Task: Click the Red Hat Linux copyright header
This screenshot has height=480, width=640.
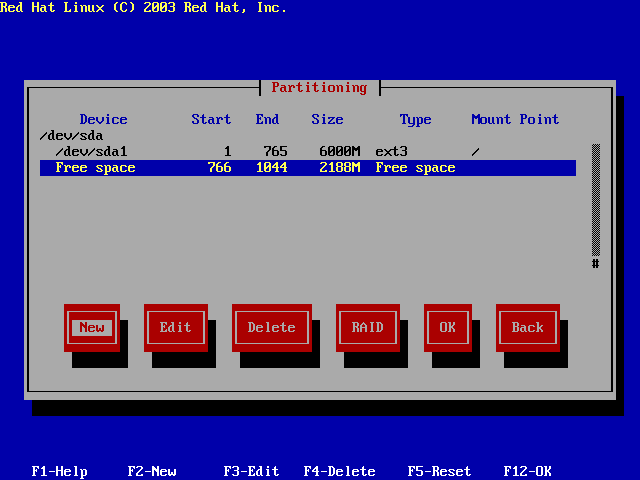Action: pyautogui.click(x=143, y=7)
